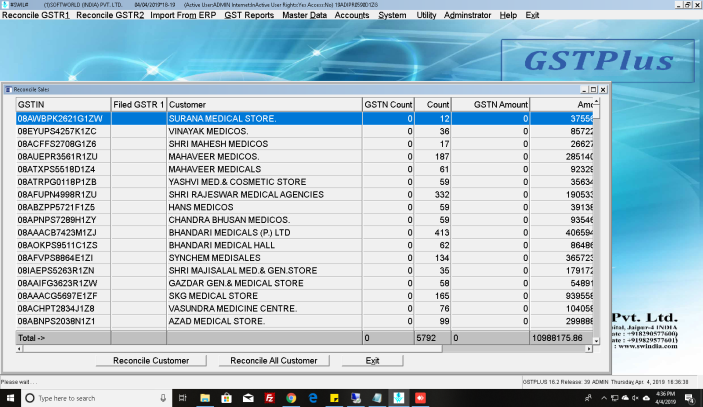Click the horizontal scrollbar right arrow
703x407 pixels.
pyautogui.click(x=589, y=349)
